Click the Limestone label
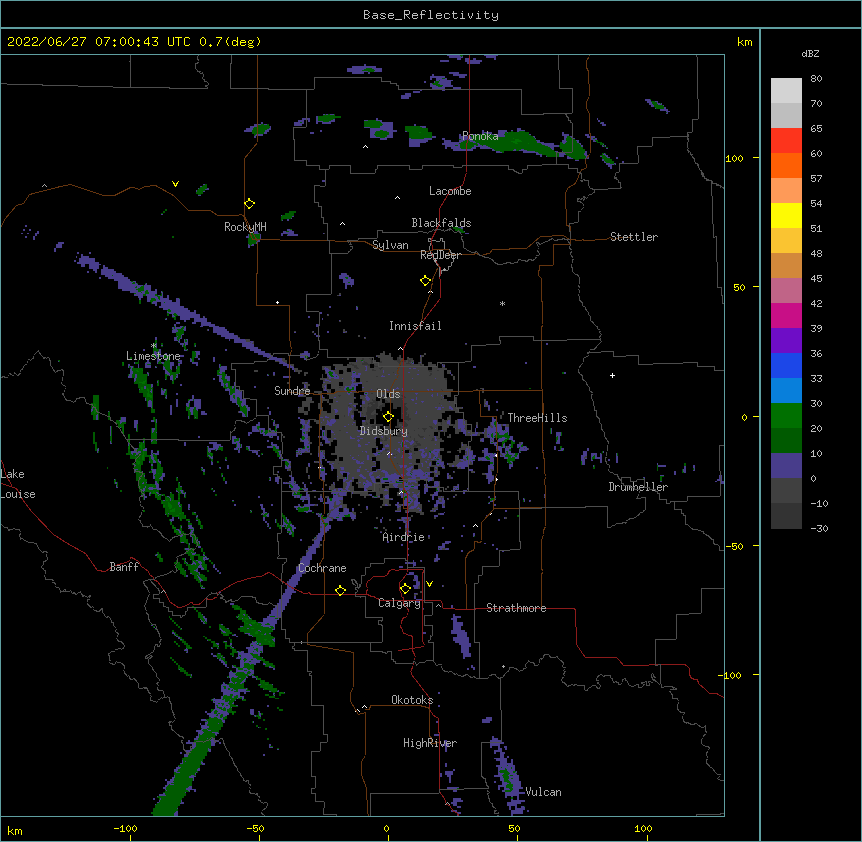Image resolution: width=862 pixels, height=842 pixels. (153, 356)
